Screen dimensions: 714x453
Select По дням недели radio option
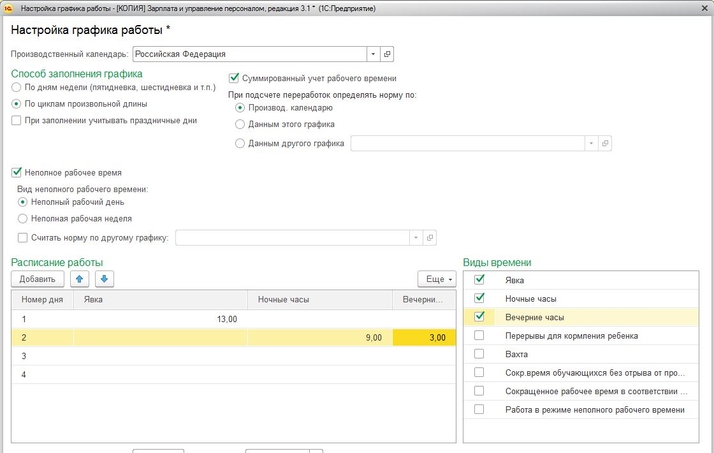coord(16,88)
